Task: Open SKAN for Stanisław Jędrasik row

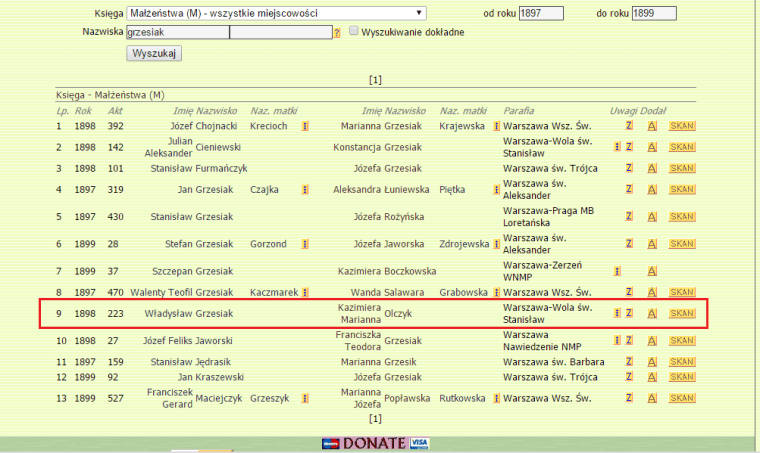Action: (x=681, y=361)
